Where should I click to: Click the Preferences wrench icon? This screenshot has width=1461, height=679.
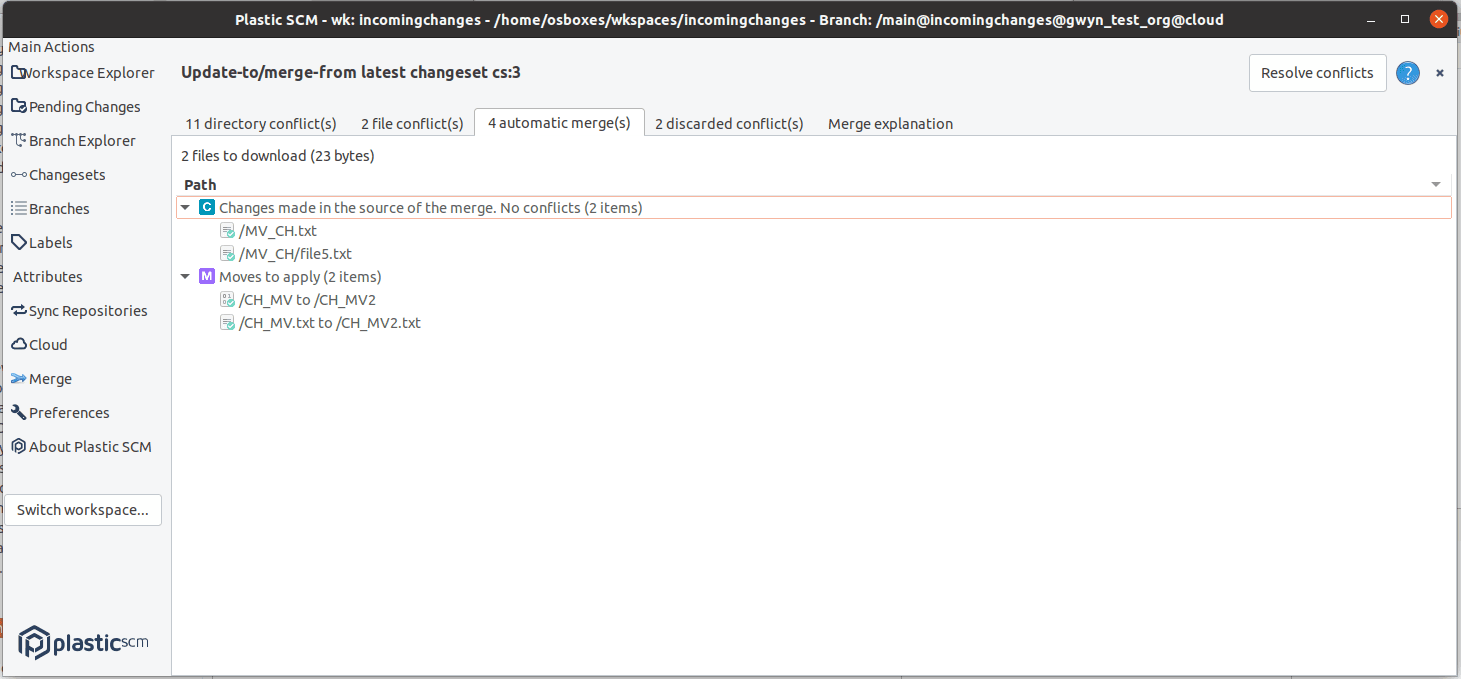(19, 413)
